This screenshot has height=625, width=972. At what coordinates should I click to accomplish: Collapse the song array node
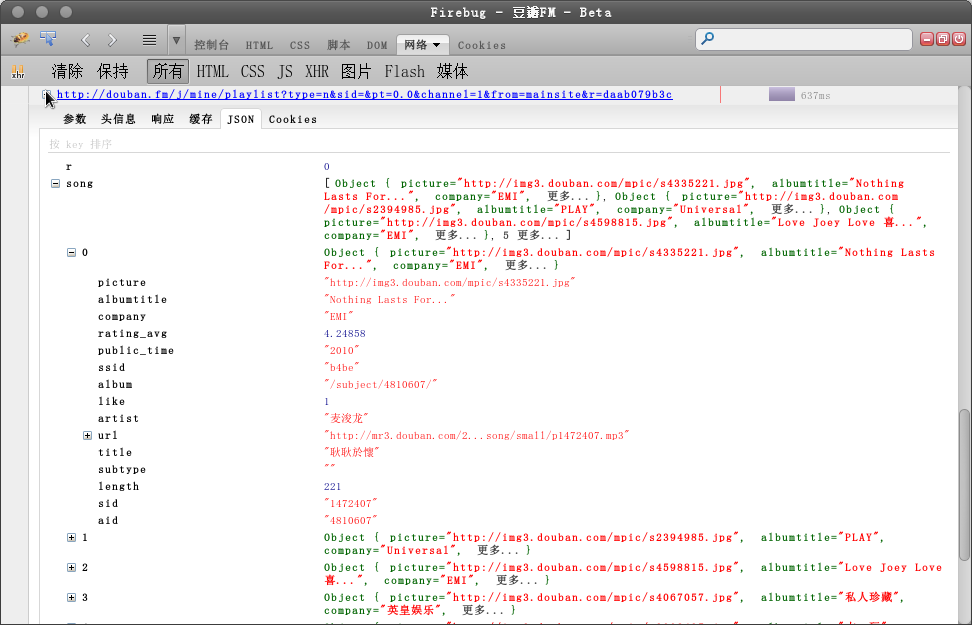coord(55,184)
